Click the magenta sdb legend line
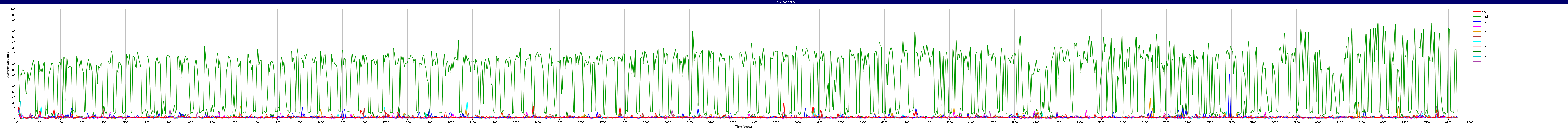 coord(1477,26)
